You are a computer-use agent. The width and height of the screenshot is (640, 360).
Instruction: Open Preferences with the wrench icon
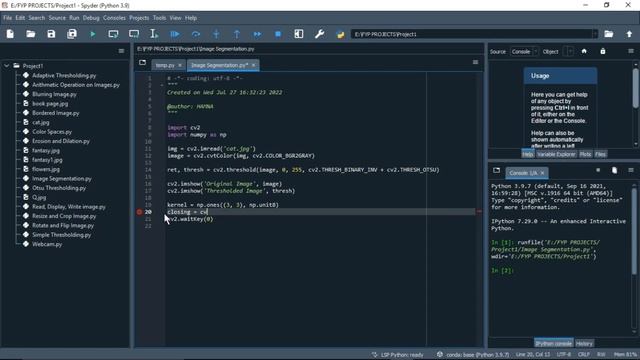tap(320, 34)
